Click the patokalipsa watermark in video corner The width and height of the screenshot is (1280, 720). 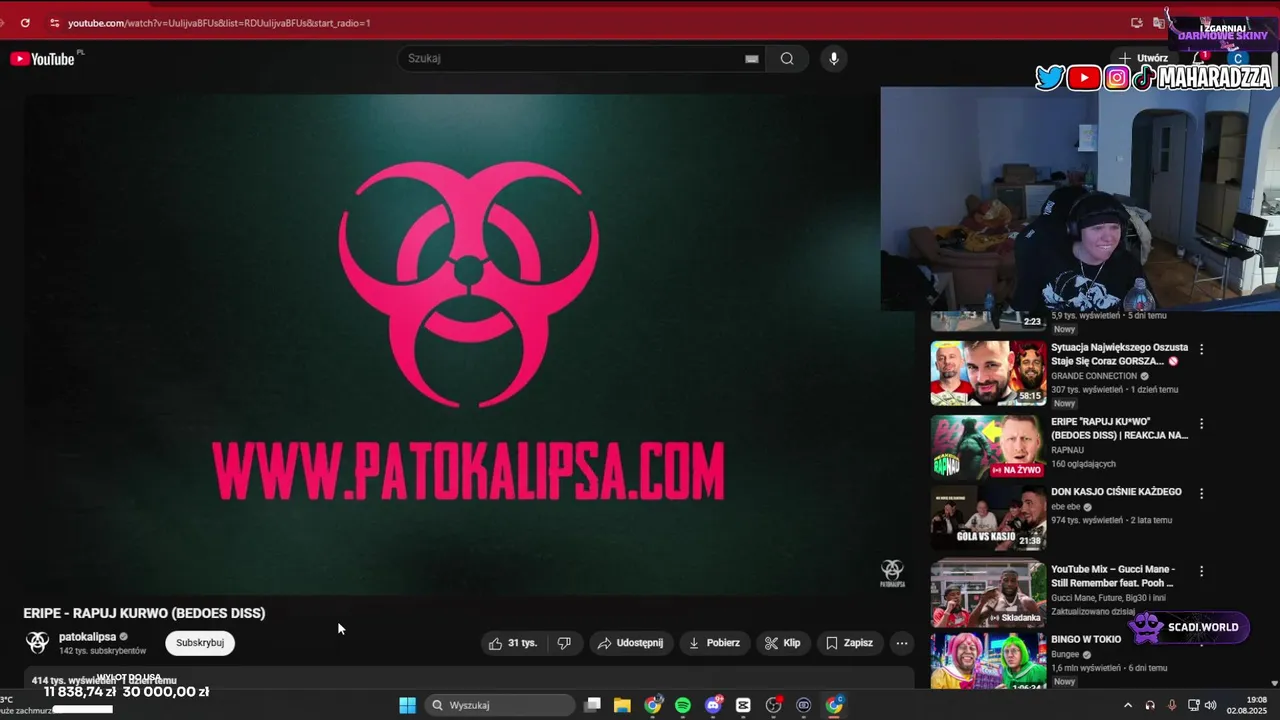pyautogui.click(x=892, y=573)
